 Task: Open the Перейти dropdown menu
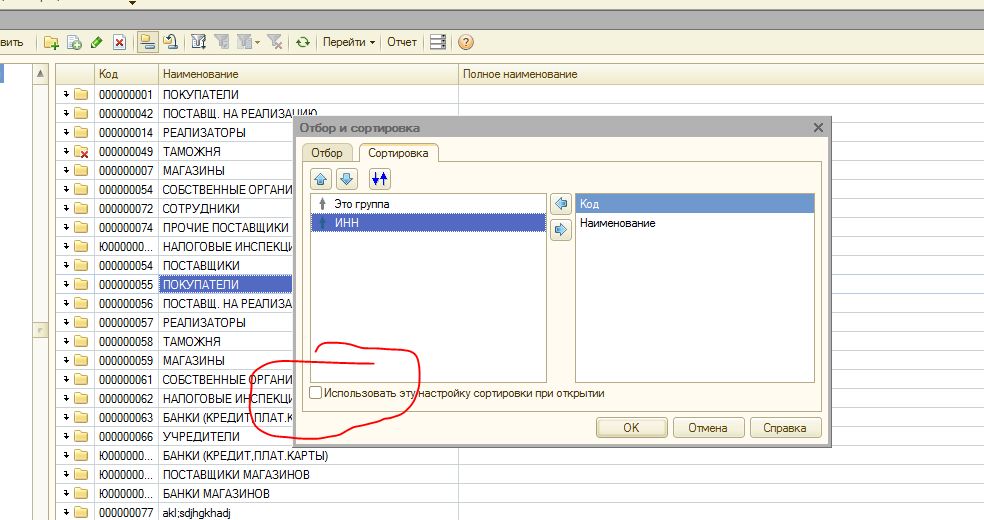(349, 42)
